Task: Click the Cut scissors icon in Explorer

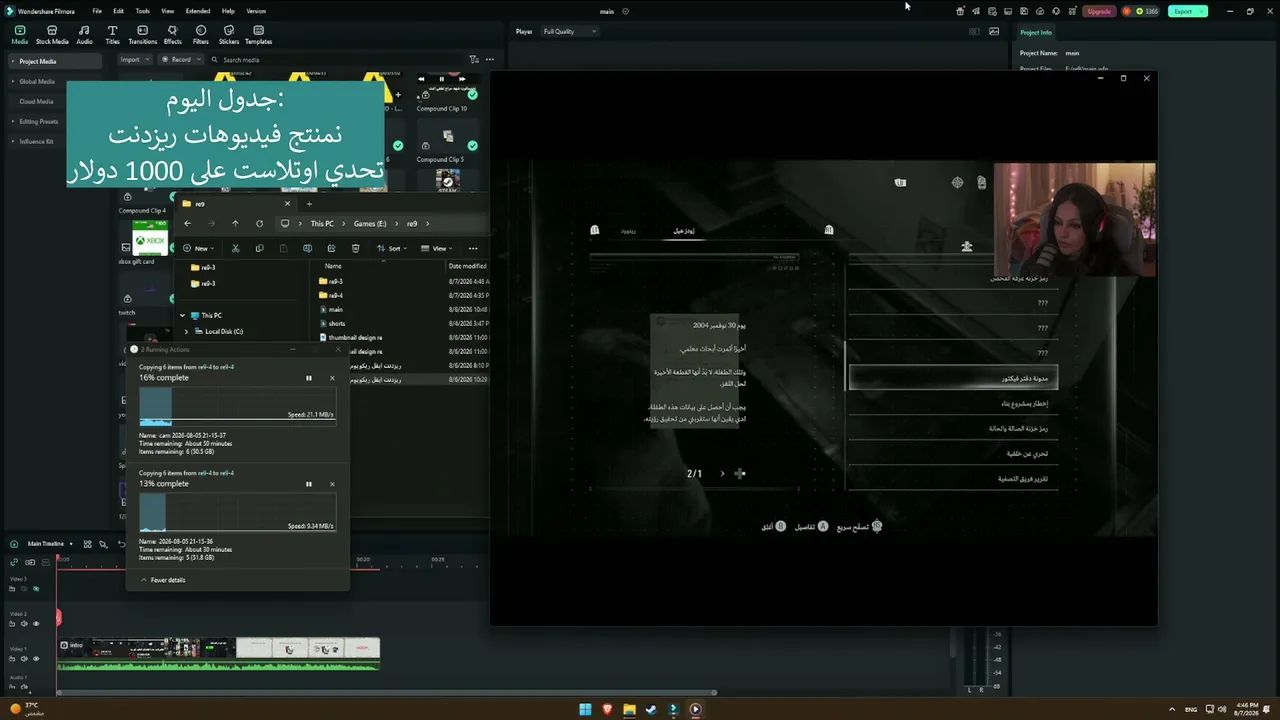Action: tap(235, 248)
